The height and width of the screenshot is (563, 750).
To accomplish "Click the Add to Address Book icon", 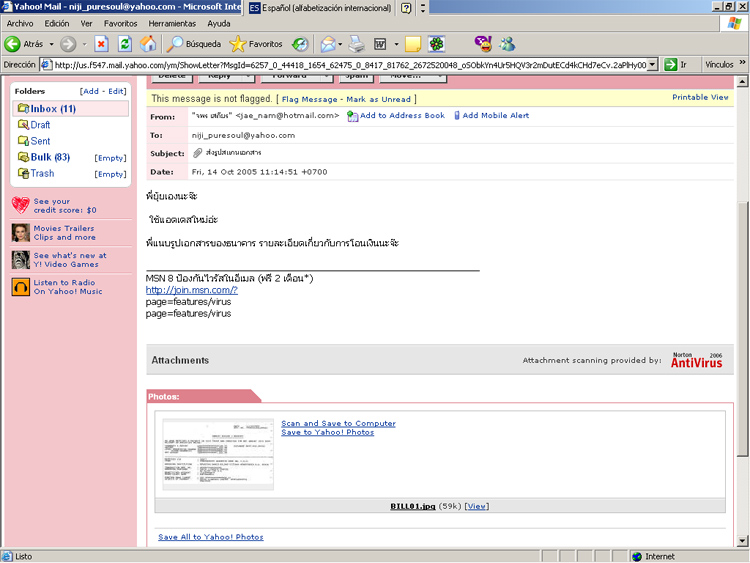I will click(x=353, y=116).
